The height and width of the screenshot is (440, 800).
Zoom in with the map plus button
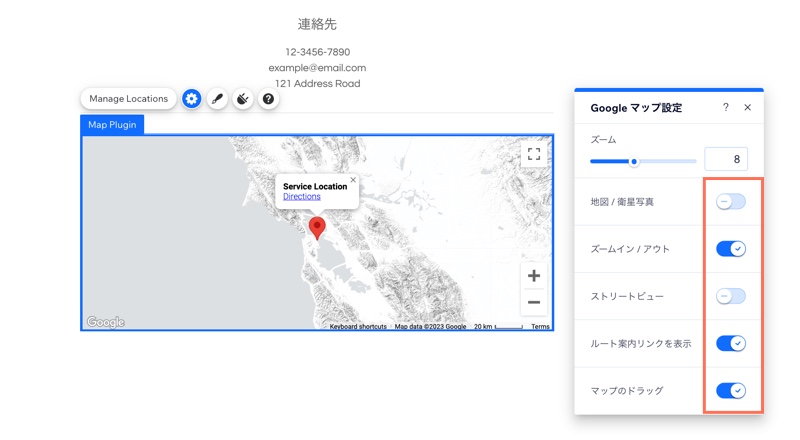pos(534,276)
